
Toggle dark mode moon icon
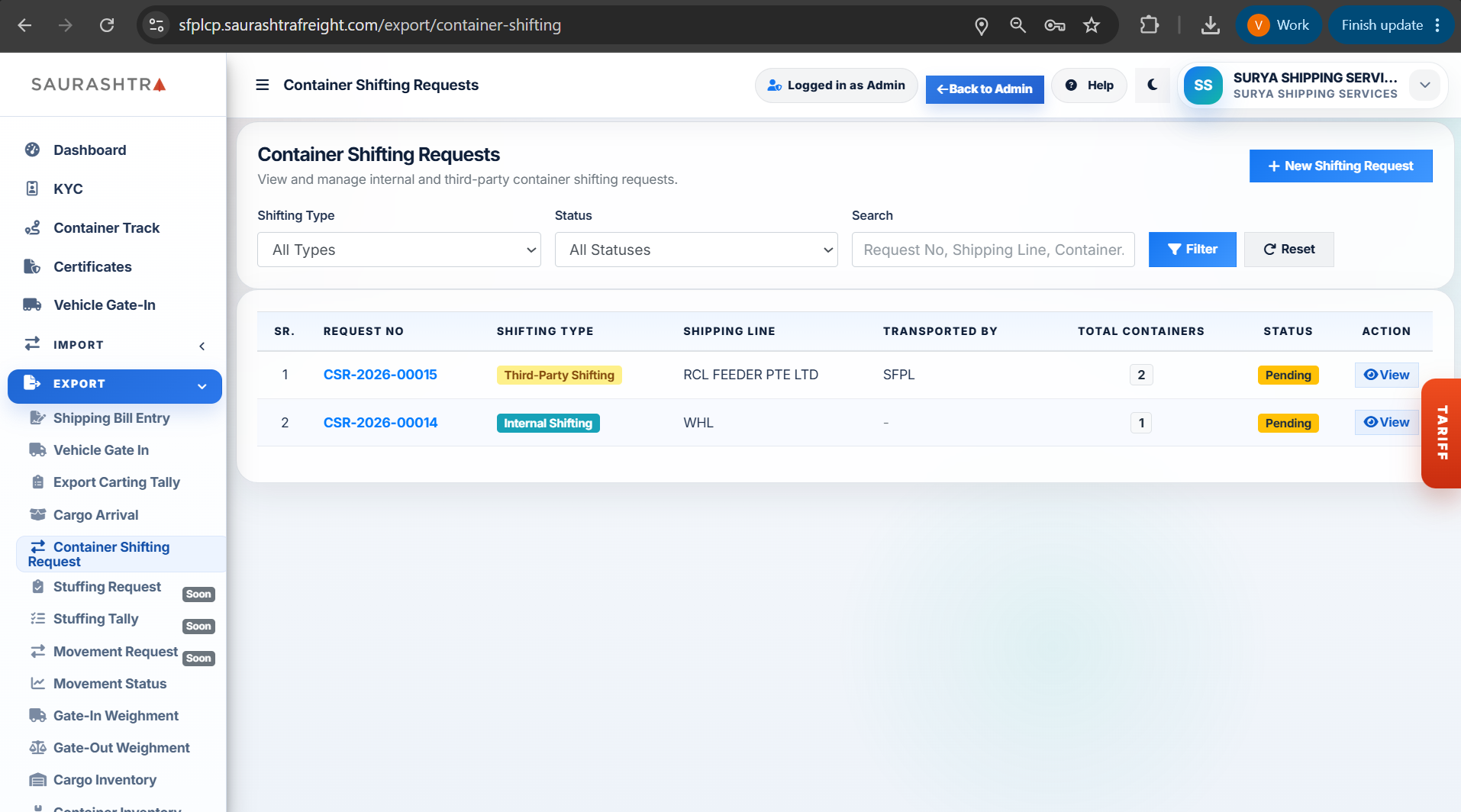[x=1153, y=85]
